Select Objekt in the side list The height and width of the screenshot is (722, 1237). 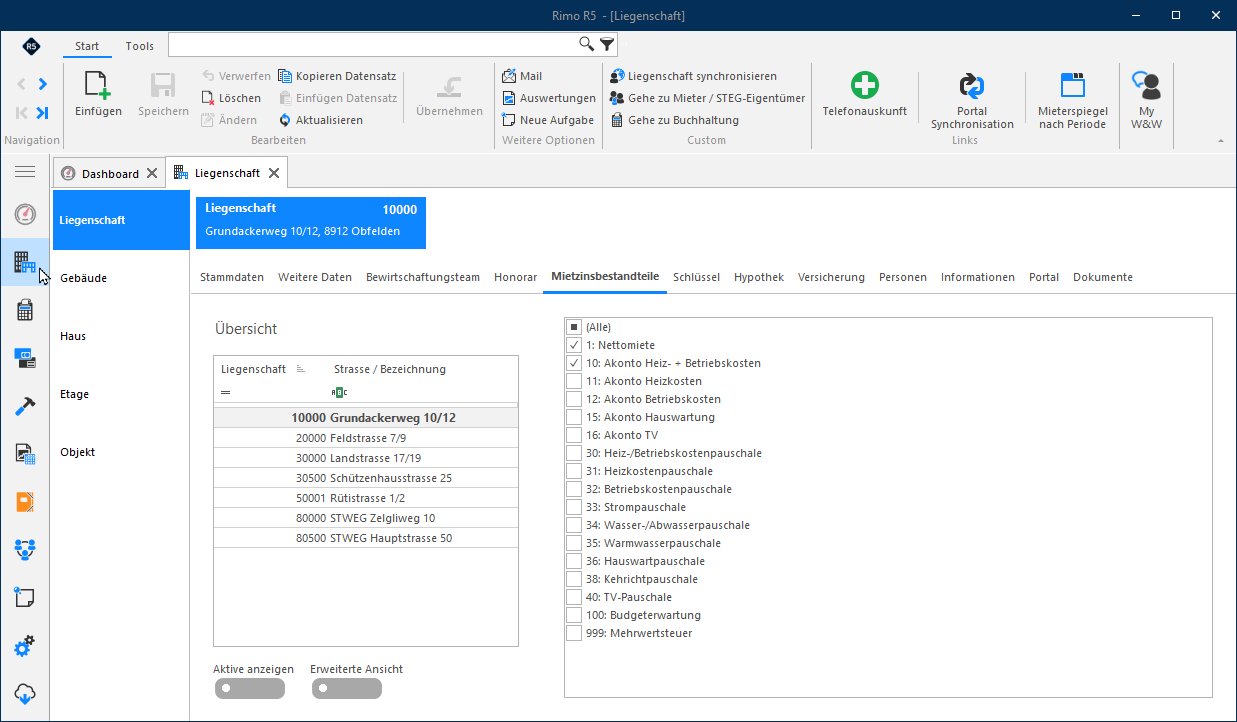tap(120, 452)
